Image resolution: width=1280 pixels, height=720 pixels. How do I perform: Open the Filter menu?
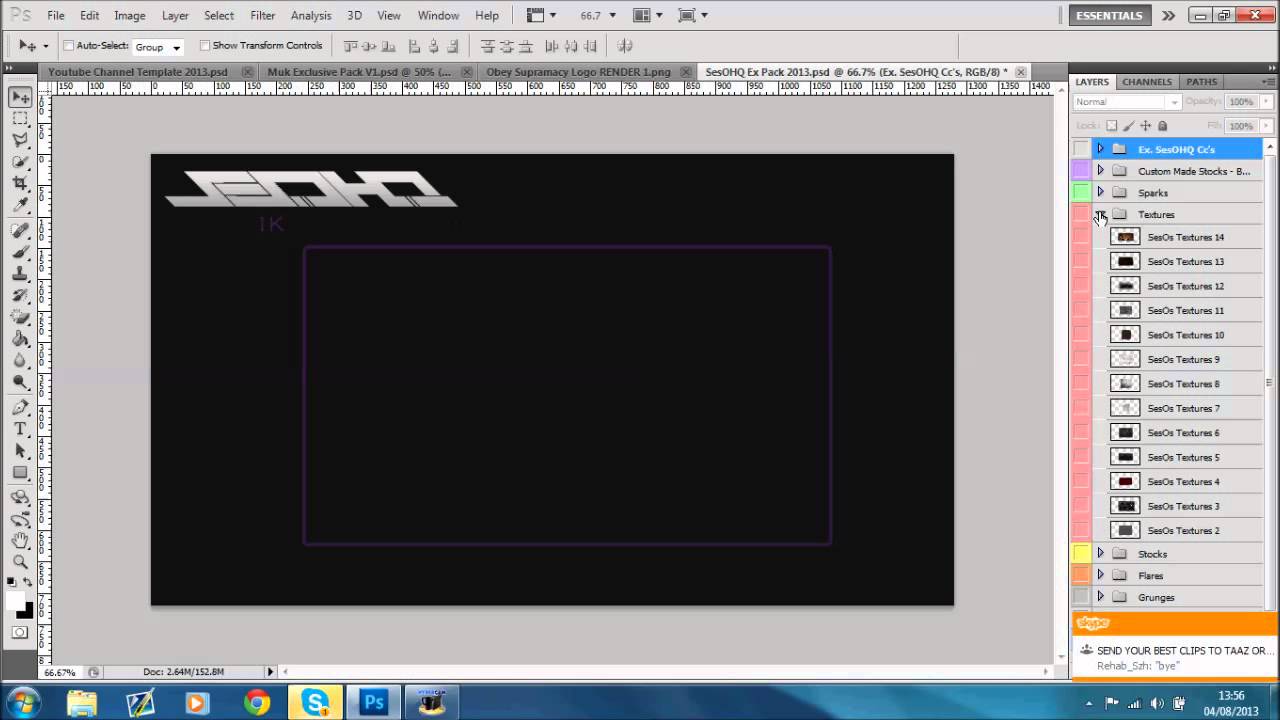pyautogui.click(x=263, y=16)
